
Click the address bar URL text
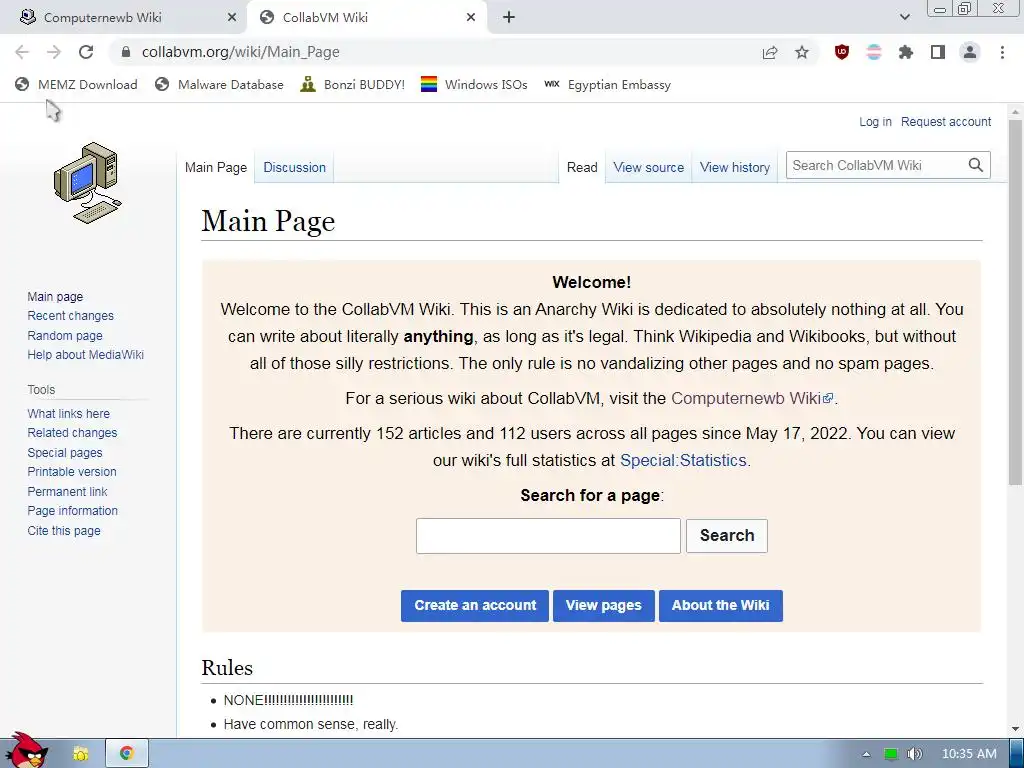[240, 52]
